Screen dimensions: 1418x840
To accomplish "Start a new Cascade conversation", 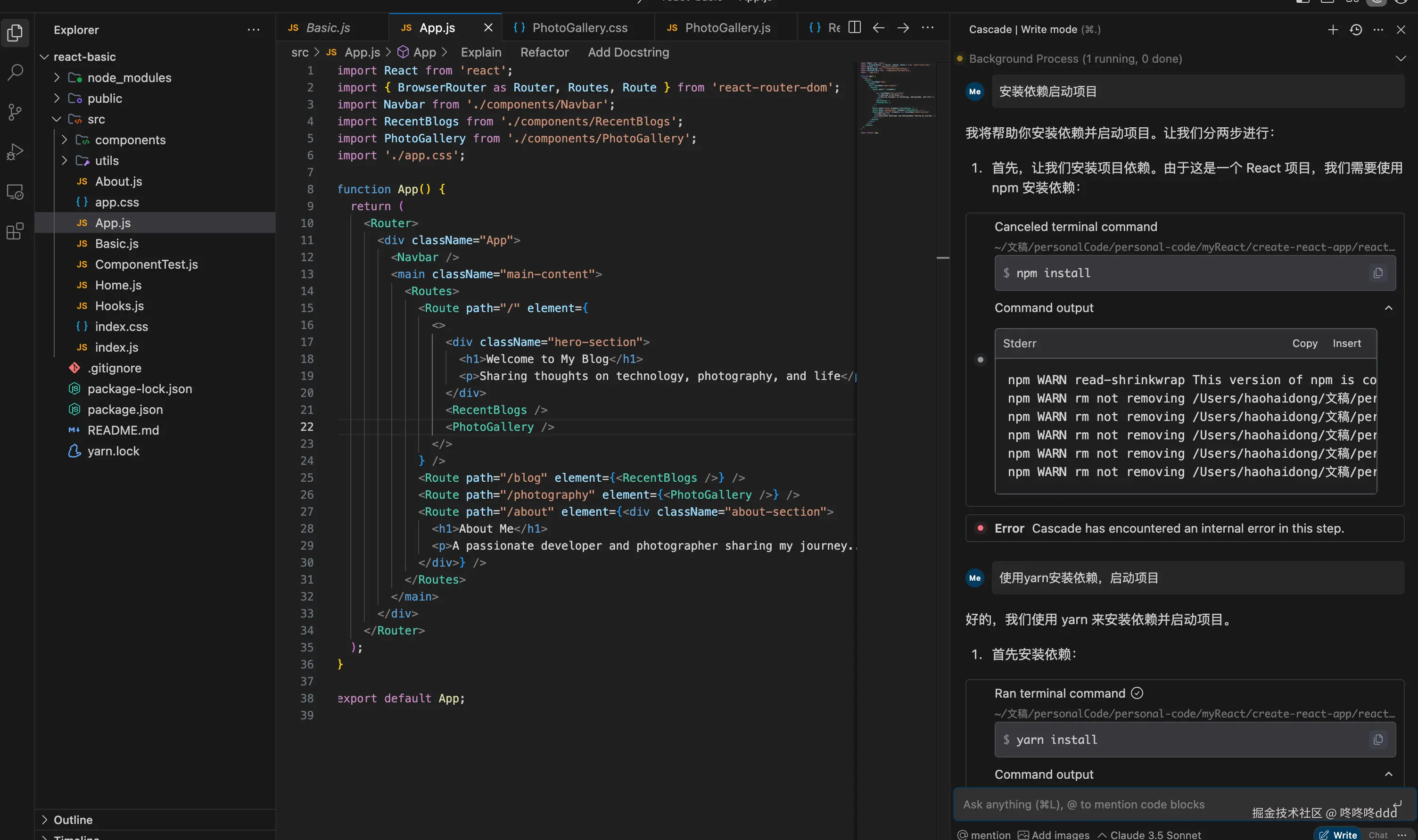I will pyautogui.click(x=1333, y=29).
